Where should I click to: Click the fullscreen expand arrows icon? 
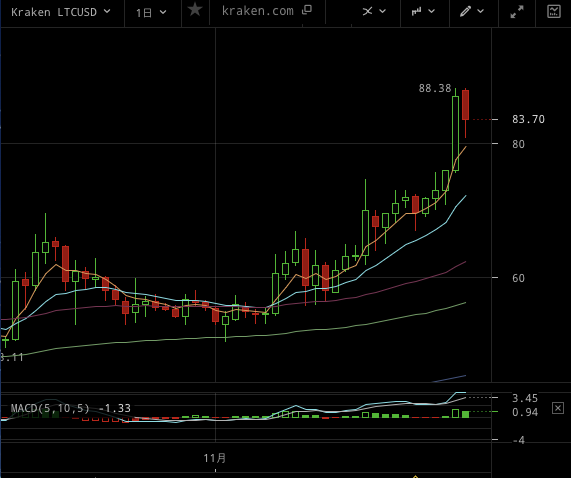click(517, 12)
